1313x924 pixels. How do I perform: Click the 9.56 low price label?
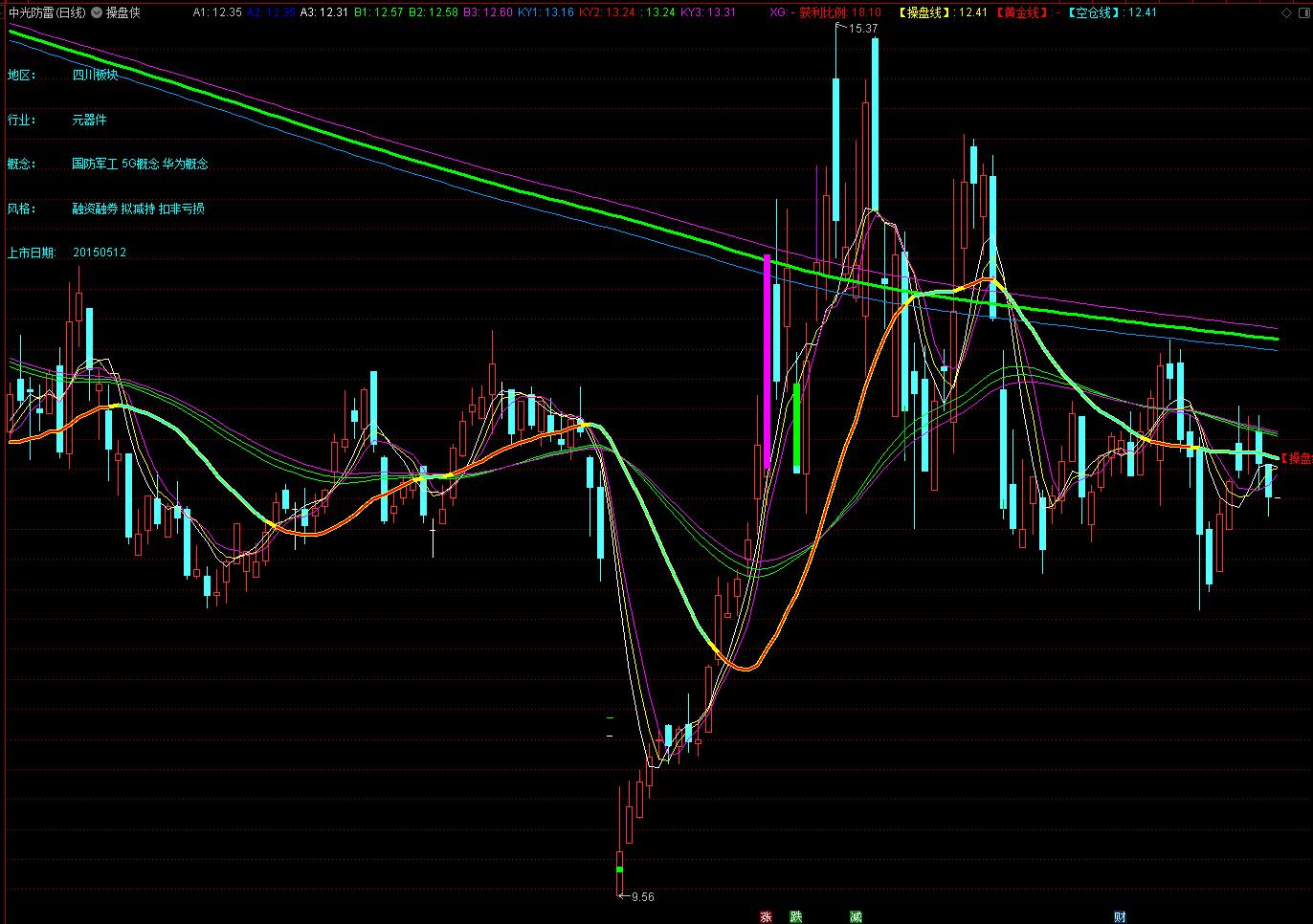(x=643, y=897)
